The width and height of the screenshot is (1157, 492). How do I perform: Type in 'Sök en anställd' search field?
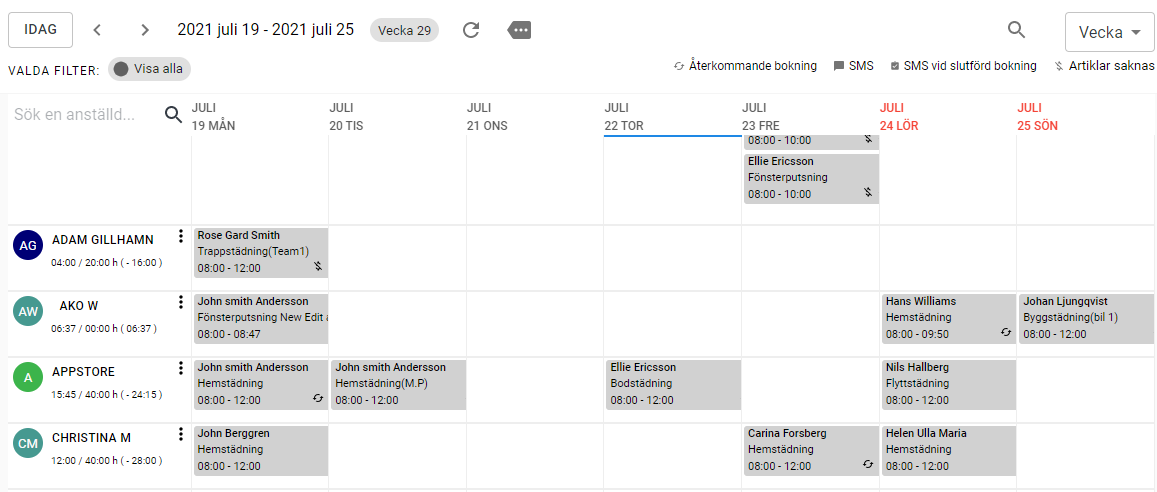tap(85, 115)
